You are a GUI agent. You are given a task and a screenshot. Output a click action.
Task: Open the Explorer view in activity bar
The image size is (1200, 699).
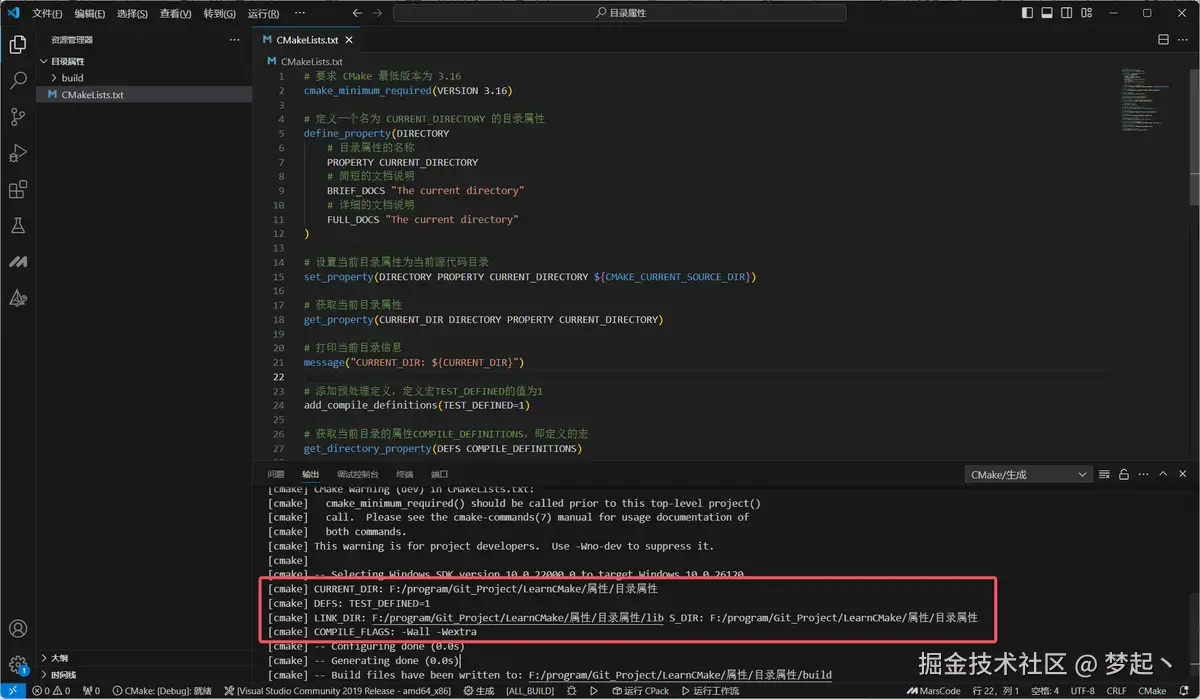coord(17,45)
